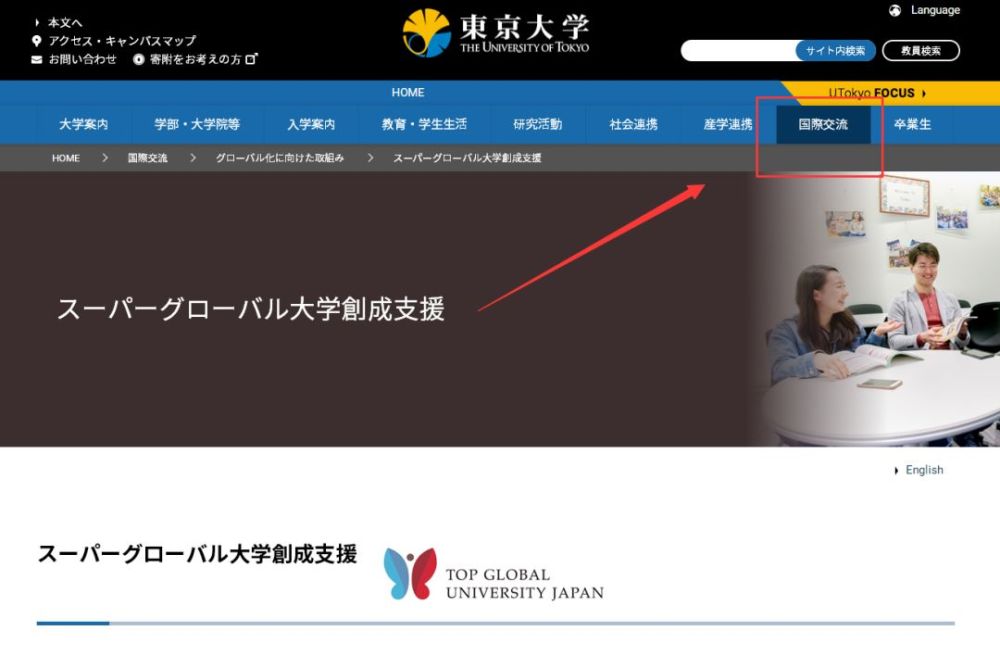1000x656 pixels.
Task: Click the external link icon after 寄附をお考えの方
Action: coord(251,59)
